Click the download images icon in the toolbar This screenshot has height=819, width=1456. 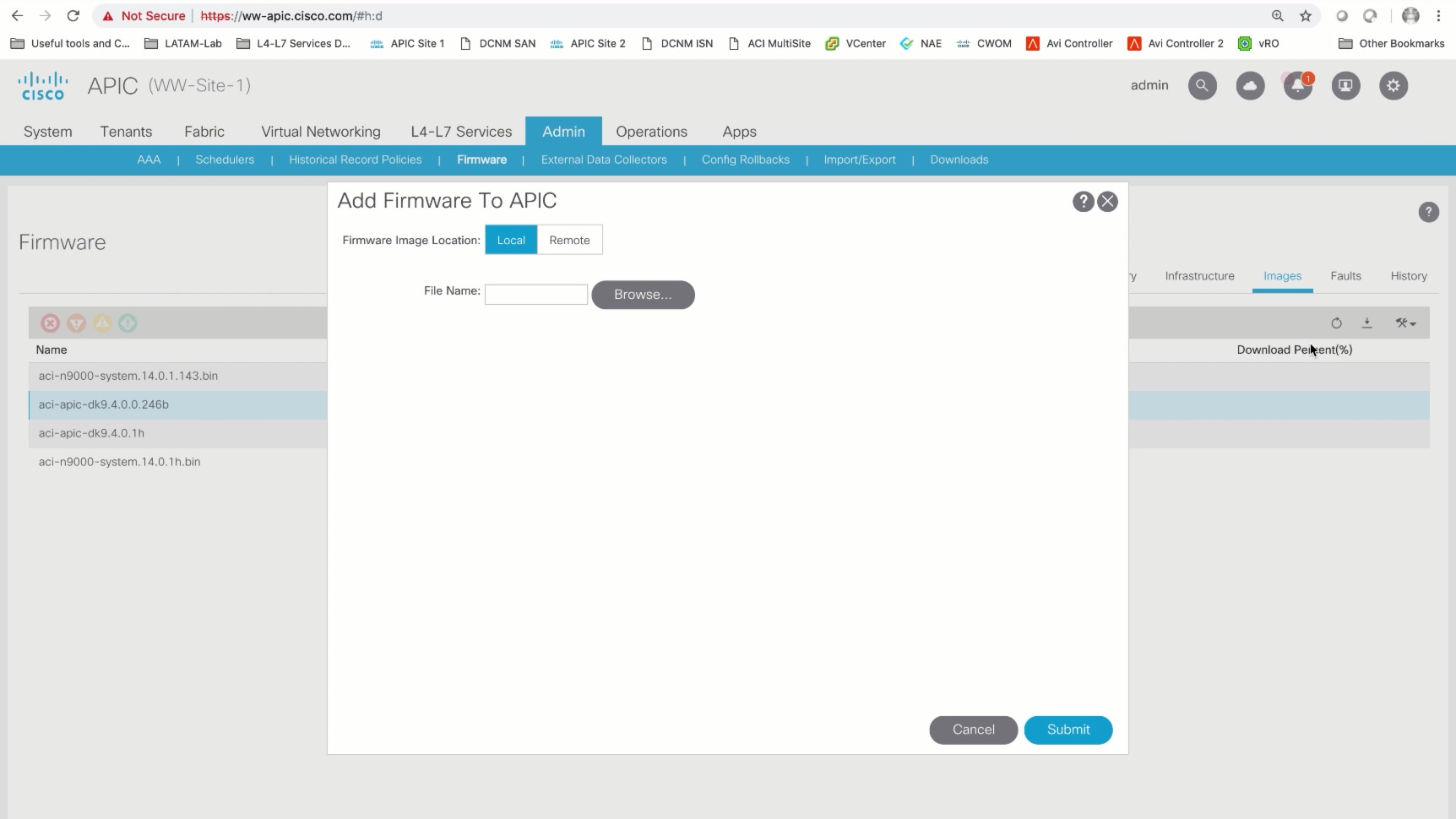tap(1367, 323)
